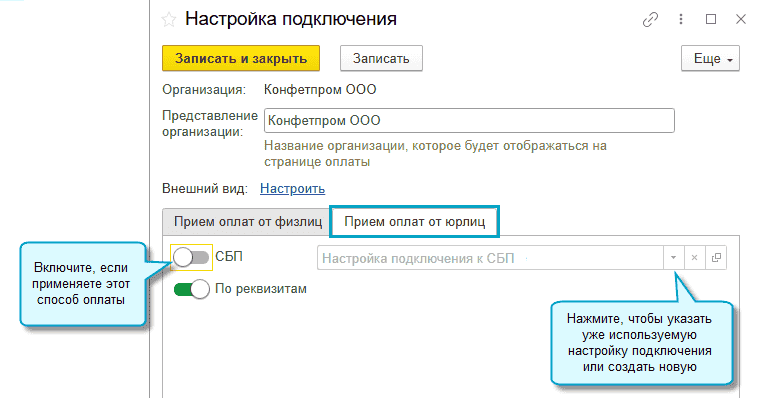
Task: Copy link to this form via chain icon
Action: [x=650, y=19]
